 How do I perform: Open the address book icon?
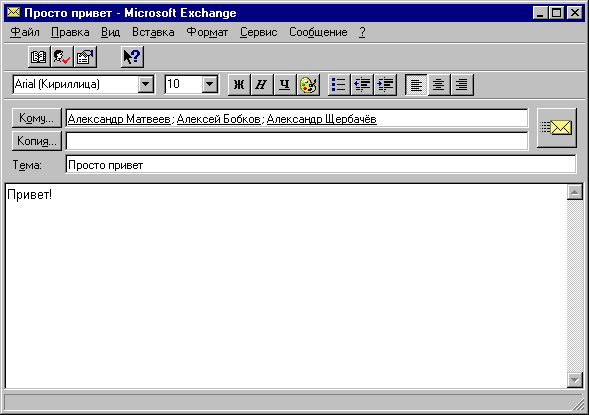tap(39, 57)
